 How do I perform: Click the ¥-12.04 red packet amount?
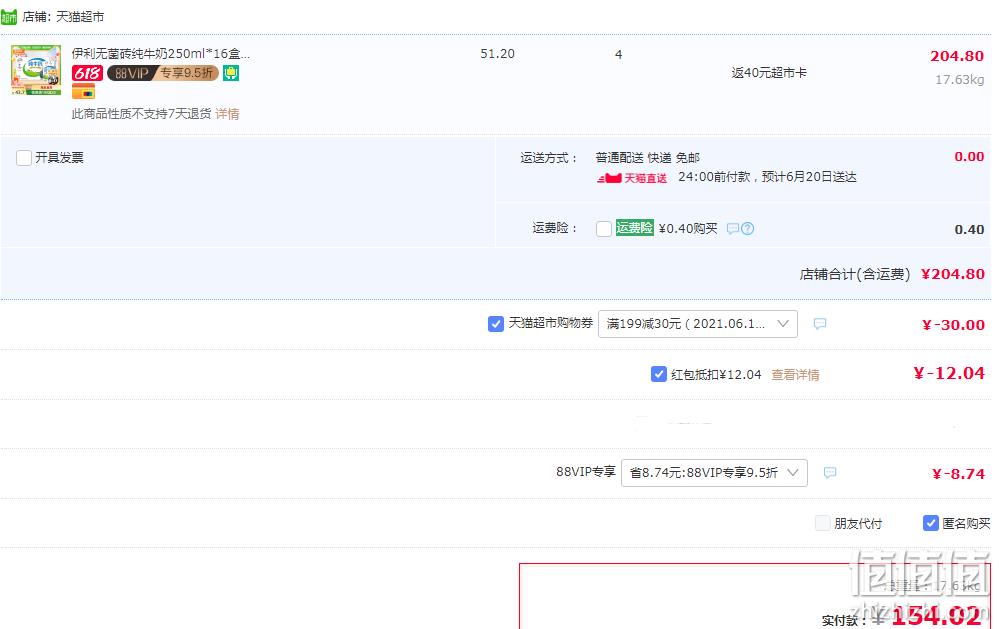tap(949, 373)
